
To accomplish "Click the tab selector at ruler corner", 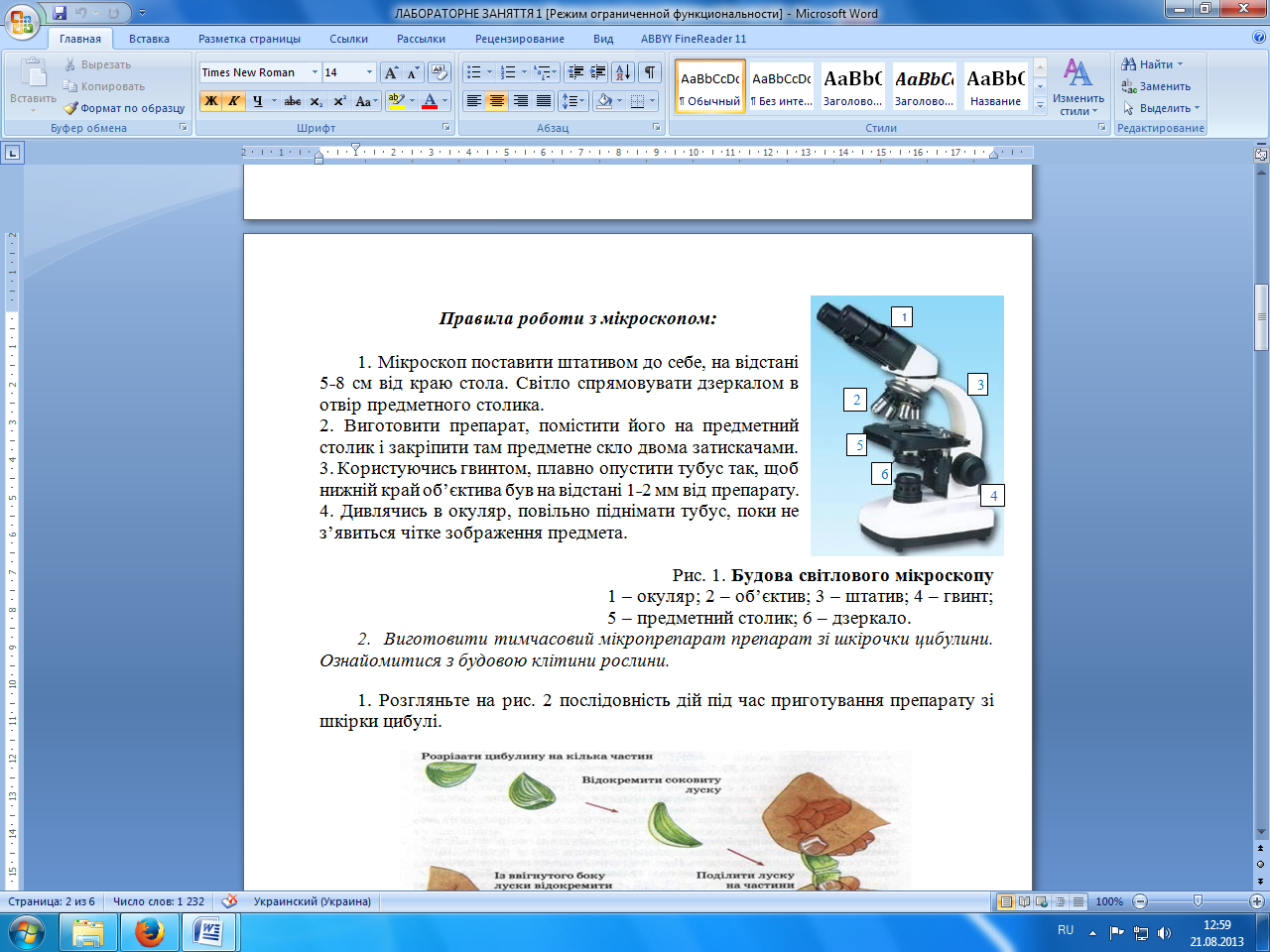I will [x=12, y=153].
